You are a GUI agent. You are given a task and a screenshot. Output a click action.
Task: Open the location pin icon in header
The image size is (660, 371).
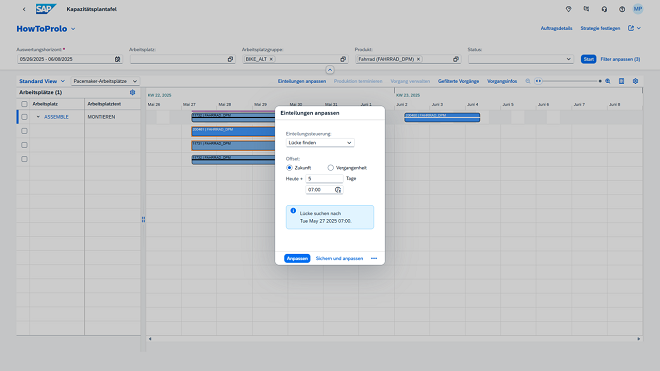click(568, 9)
